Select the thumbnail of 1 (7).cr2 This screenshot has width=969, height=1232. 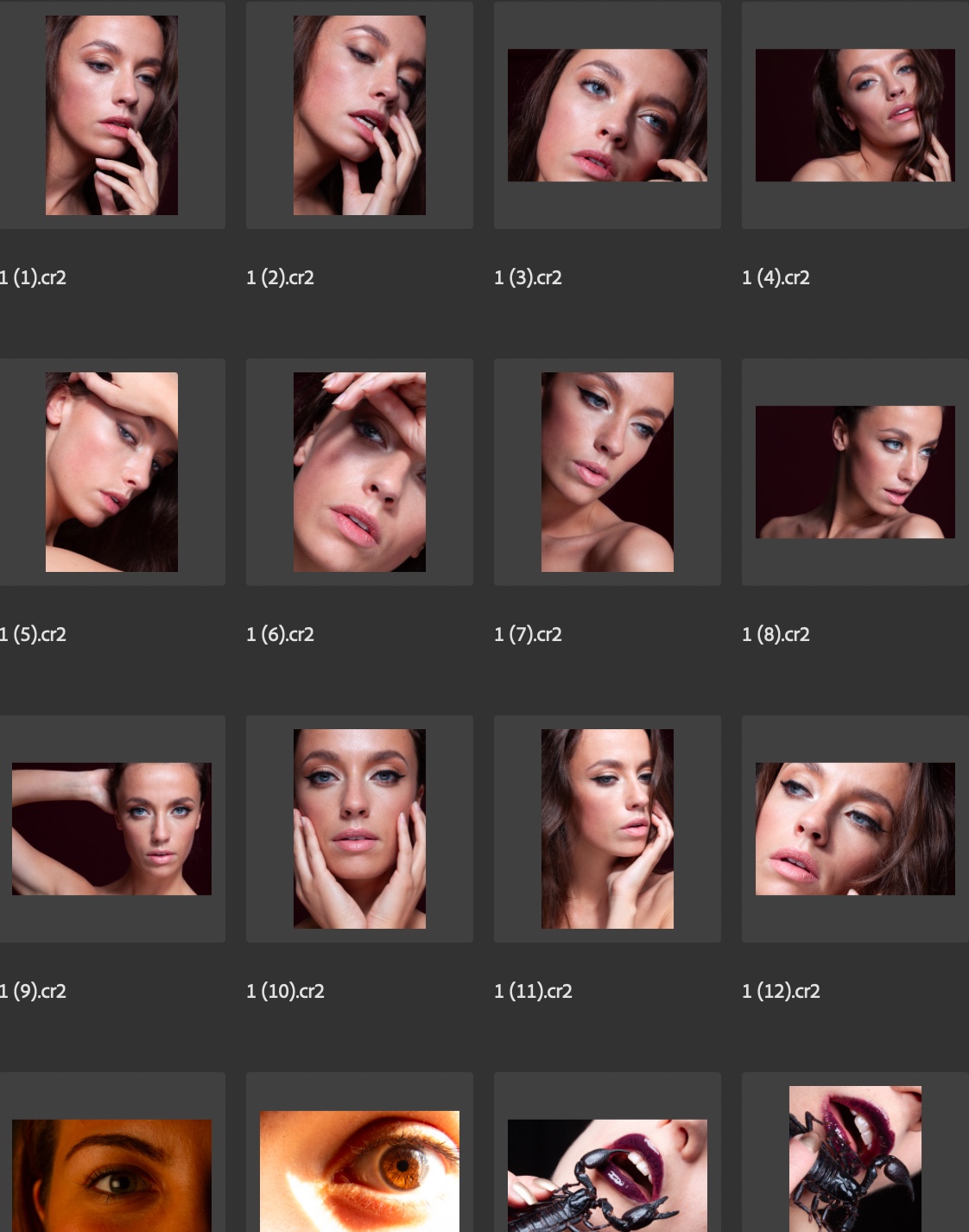click(x=607, y=472)
